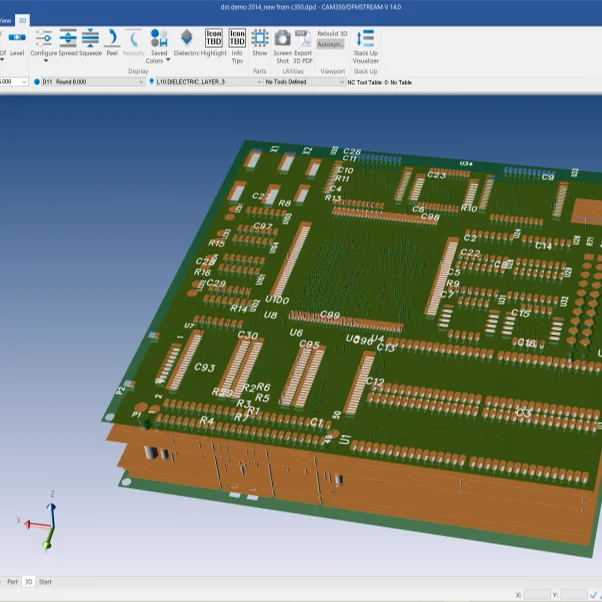Click the X coordinate field

(x=537, y=595)
